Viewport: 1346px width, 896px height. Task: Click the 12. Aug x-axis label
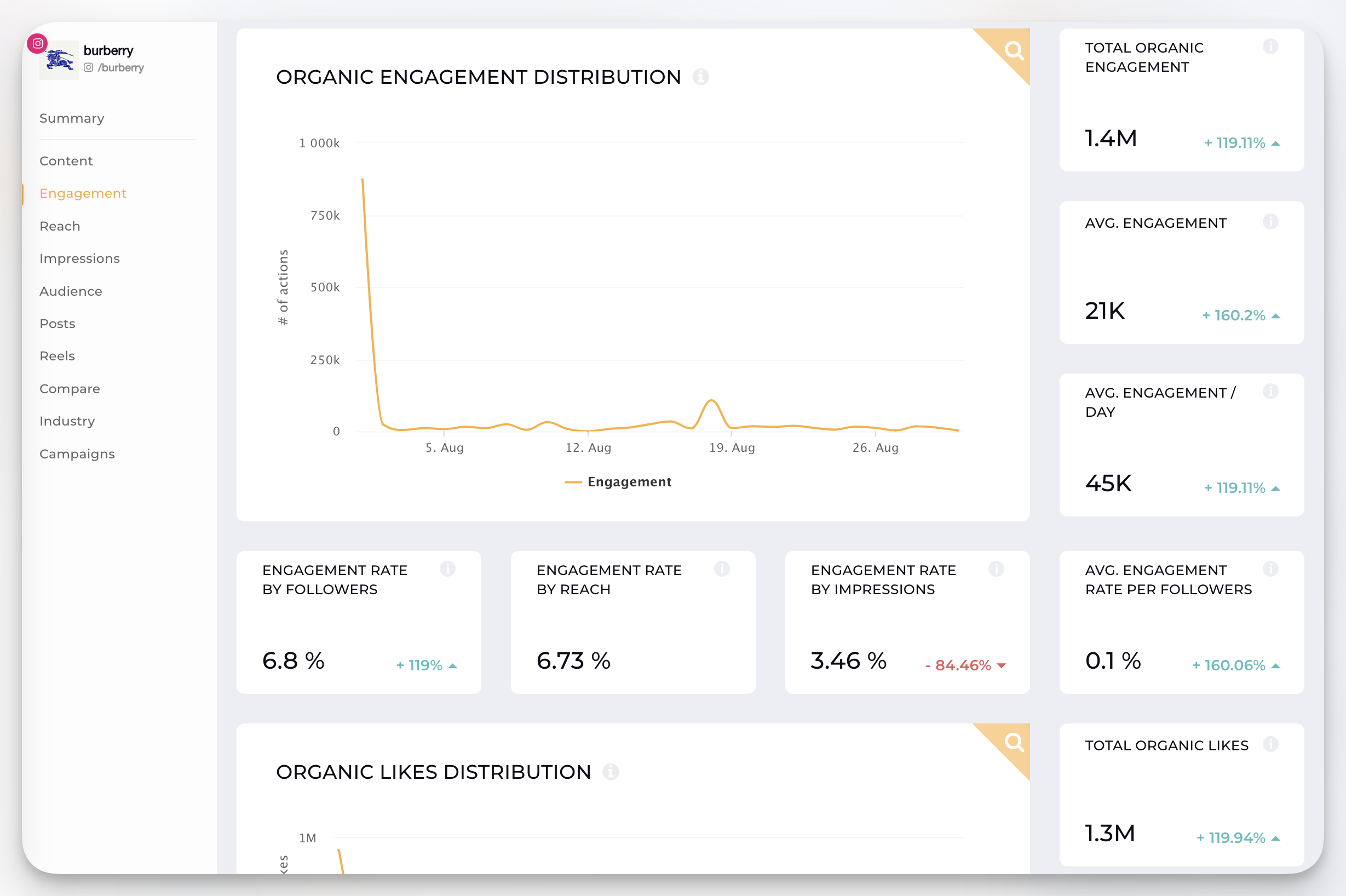pos(589,448)
